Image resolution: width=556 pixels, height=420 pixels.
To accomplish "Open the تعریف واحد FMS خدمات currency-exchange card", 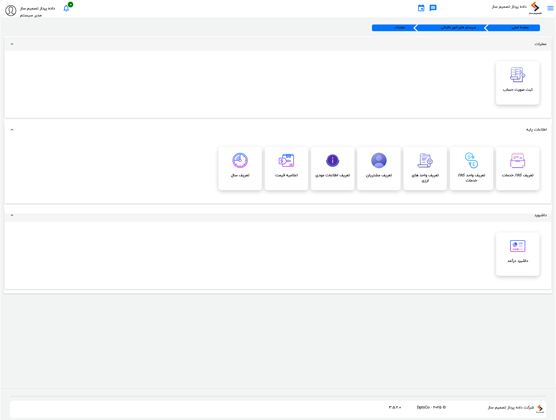I will tap(471, 168).
